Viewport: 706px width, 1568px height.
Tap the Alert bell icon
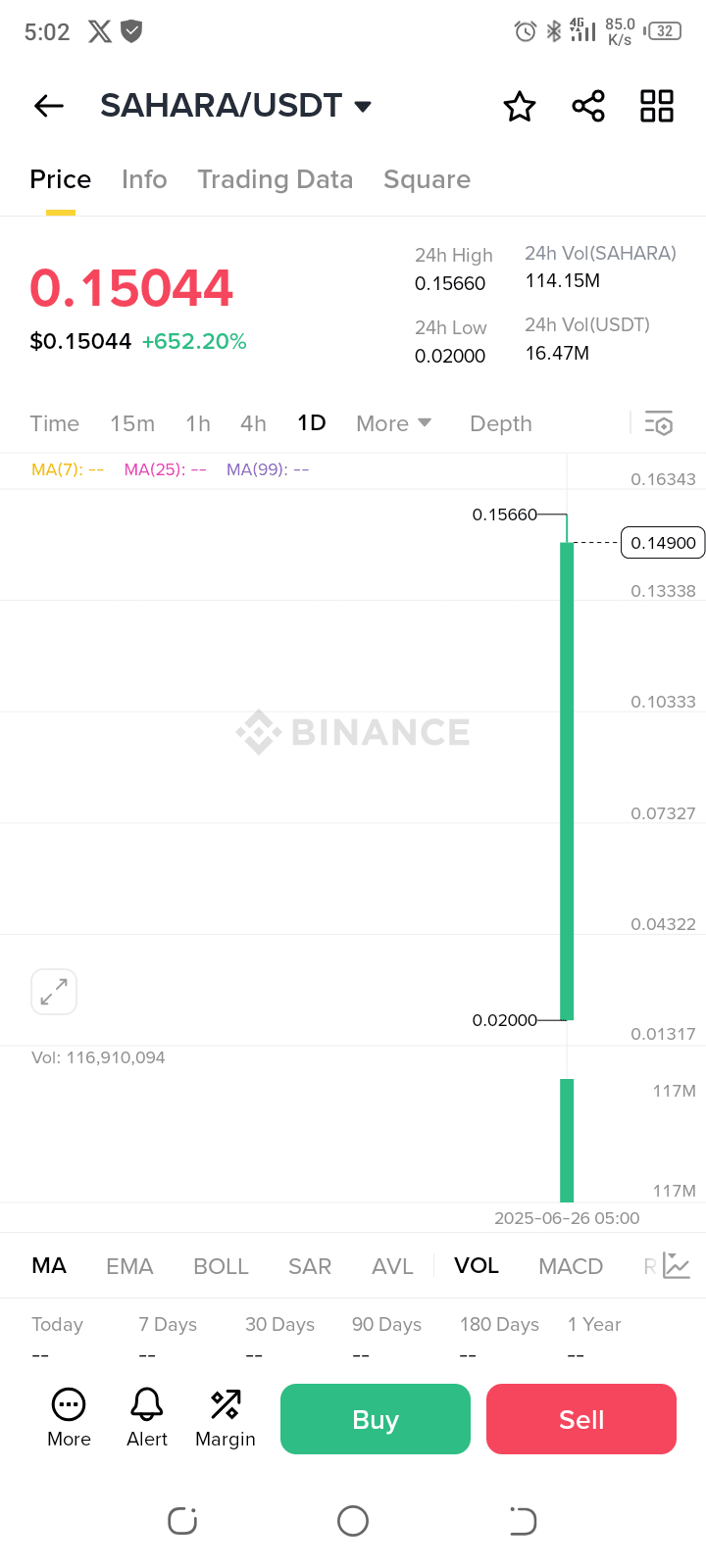click(147, 1417)
